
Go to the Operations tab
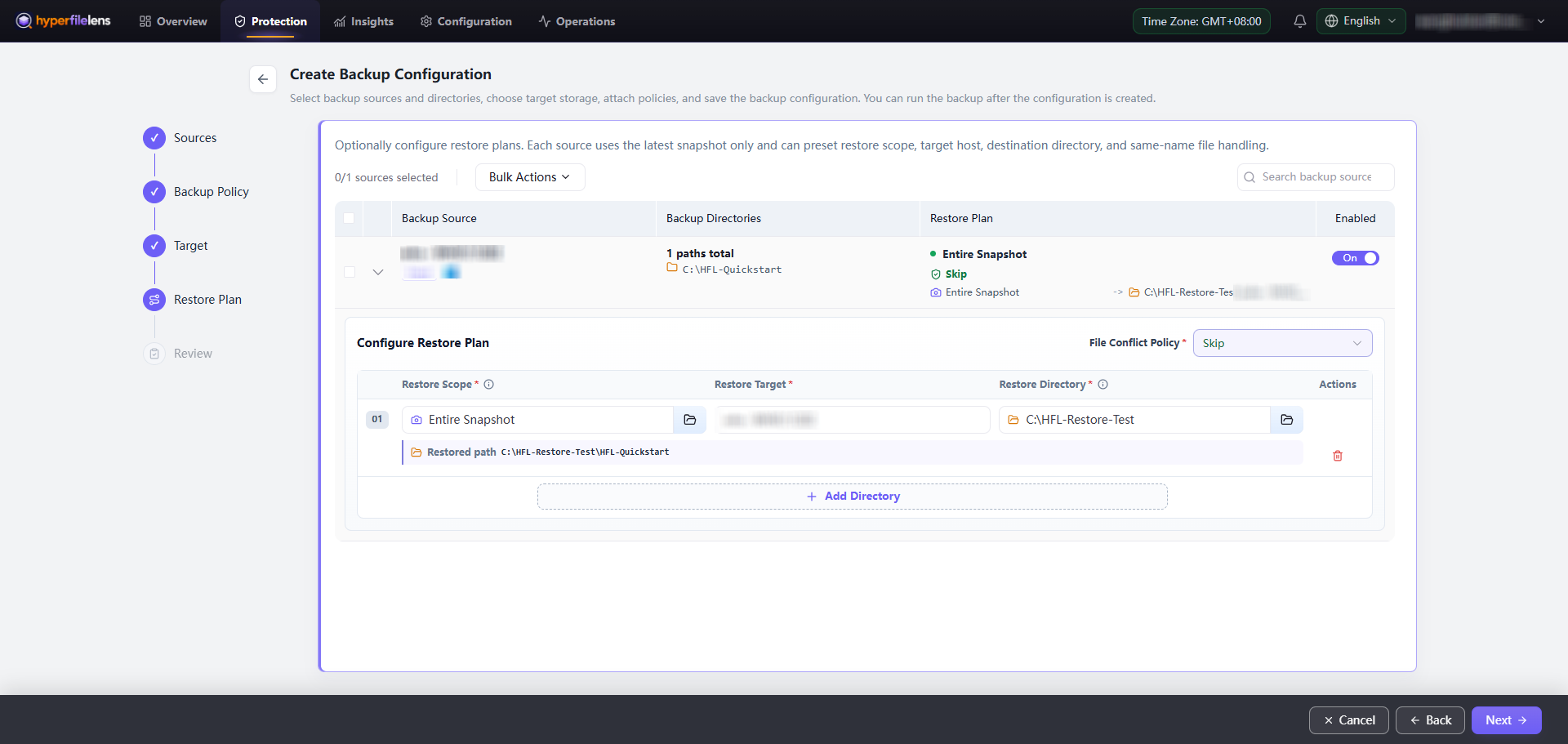pos(577,21)
